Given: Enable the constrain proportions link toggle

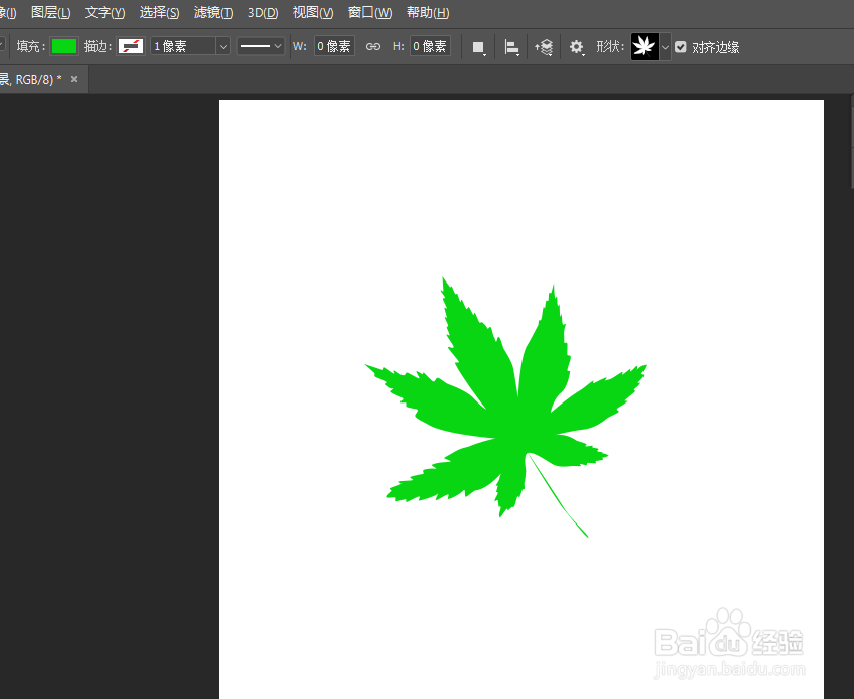Looking at the screenshot, I should coord(372,46).
